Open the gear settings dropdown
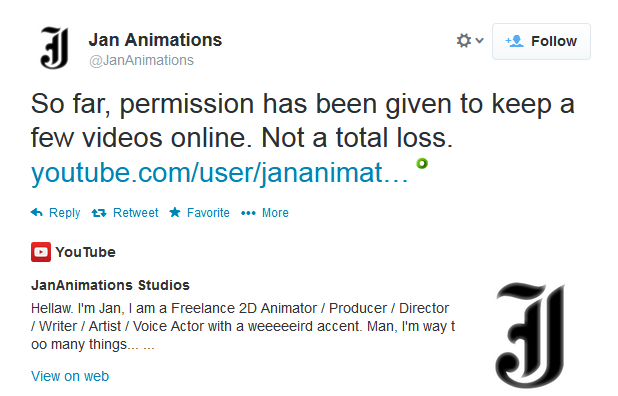 click(x=469, y=41)
